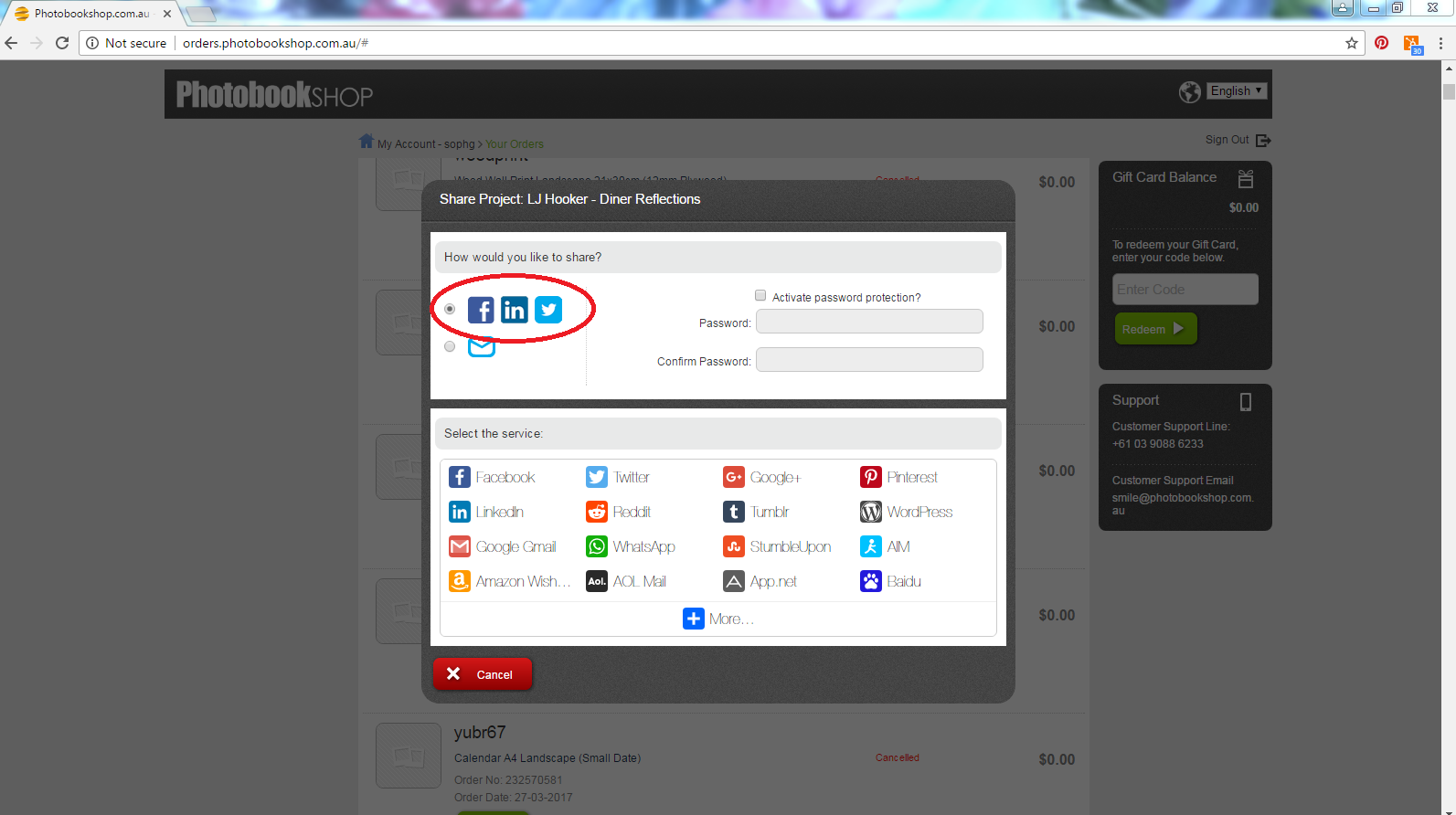Click the Pinterest browser extension icon
1456x815 pixels.
[x=1381, y=43]
